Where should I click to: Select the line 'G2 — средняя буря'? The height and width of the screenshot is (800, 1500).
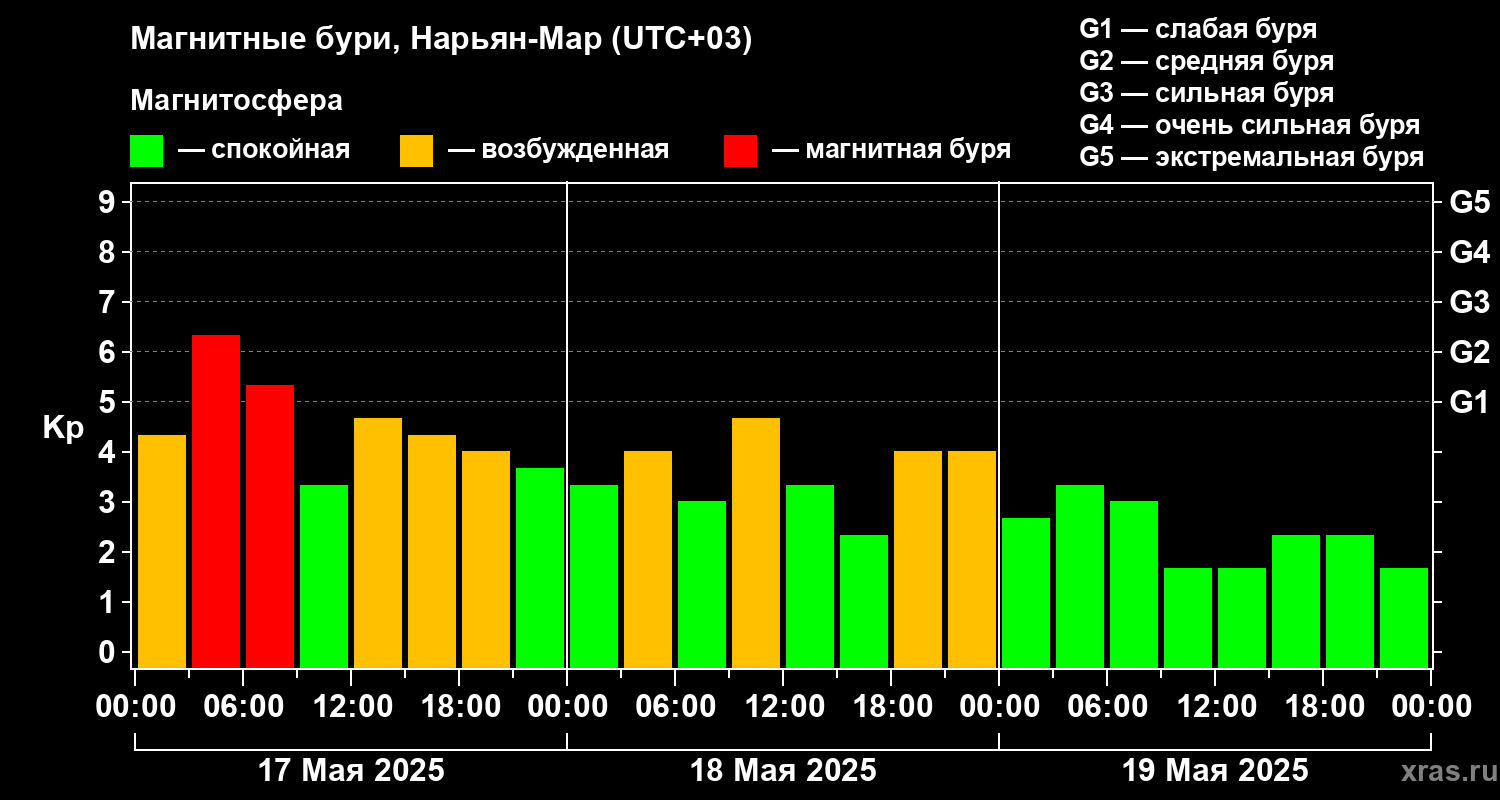(x=1206, y=60)
